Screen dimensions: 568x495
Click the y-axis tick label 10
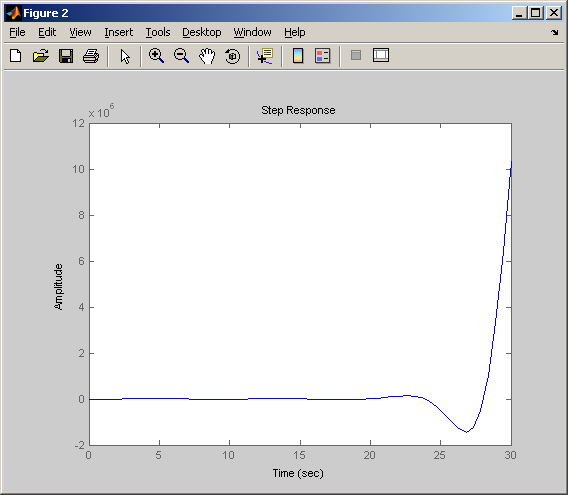click(78, 169)
